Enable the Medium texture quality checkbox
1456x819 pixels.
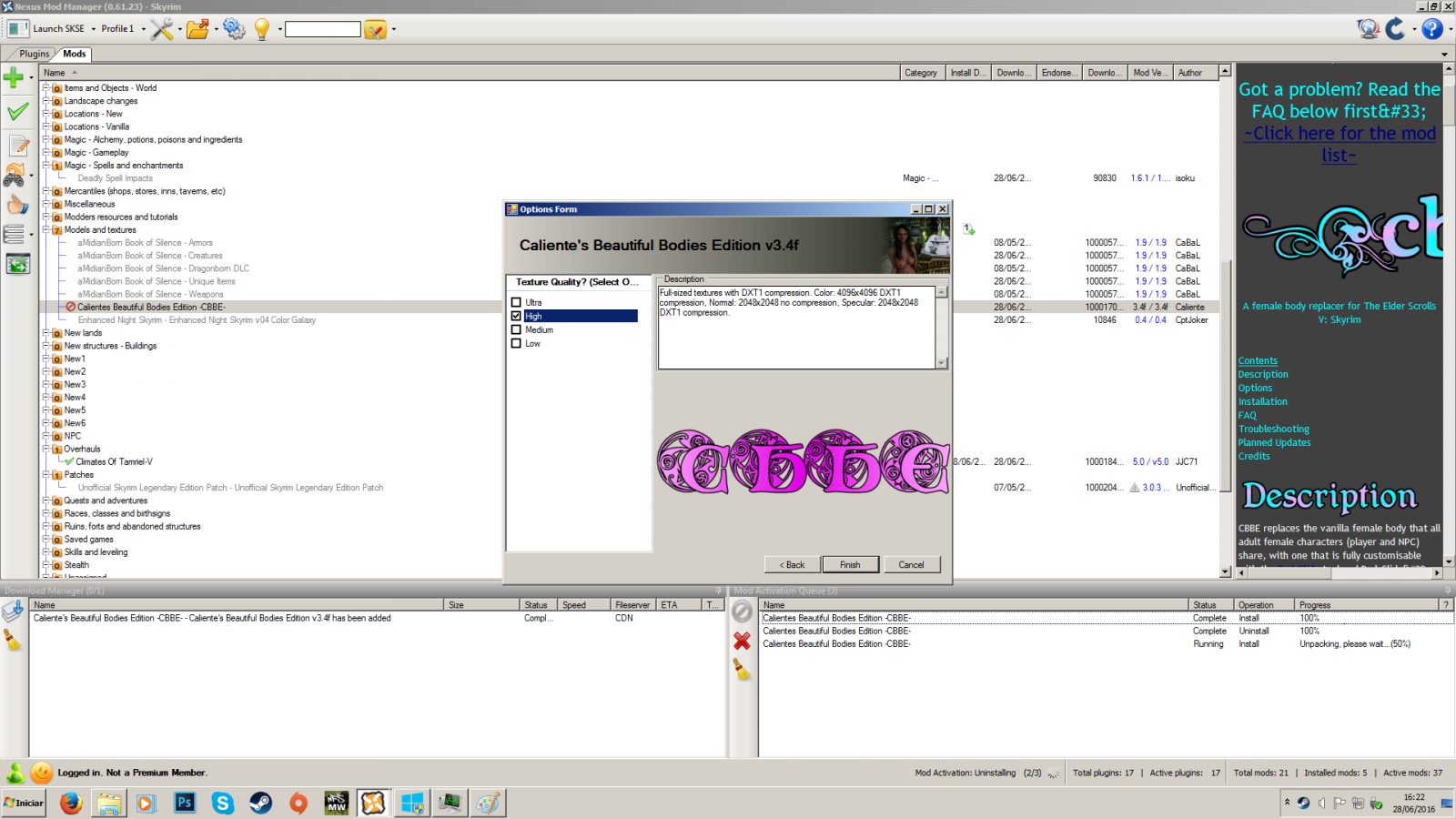(x=516, y=329)
